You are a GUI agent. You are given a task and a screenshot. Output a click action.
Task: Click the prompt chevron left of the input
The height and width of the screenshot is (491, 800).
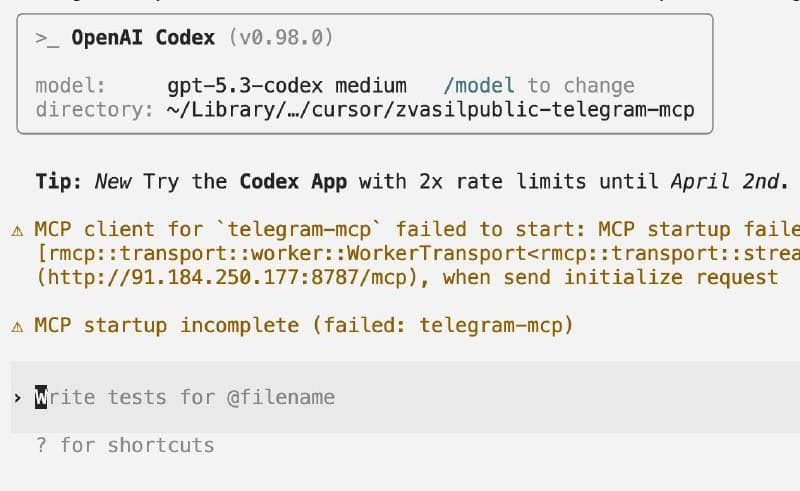[18, 398]
